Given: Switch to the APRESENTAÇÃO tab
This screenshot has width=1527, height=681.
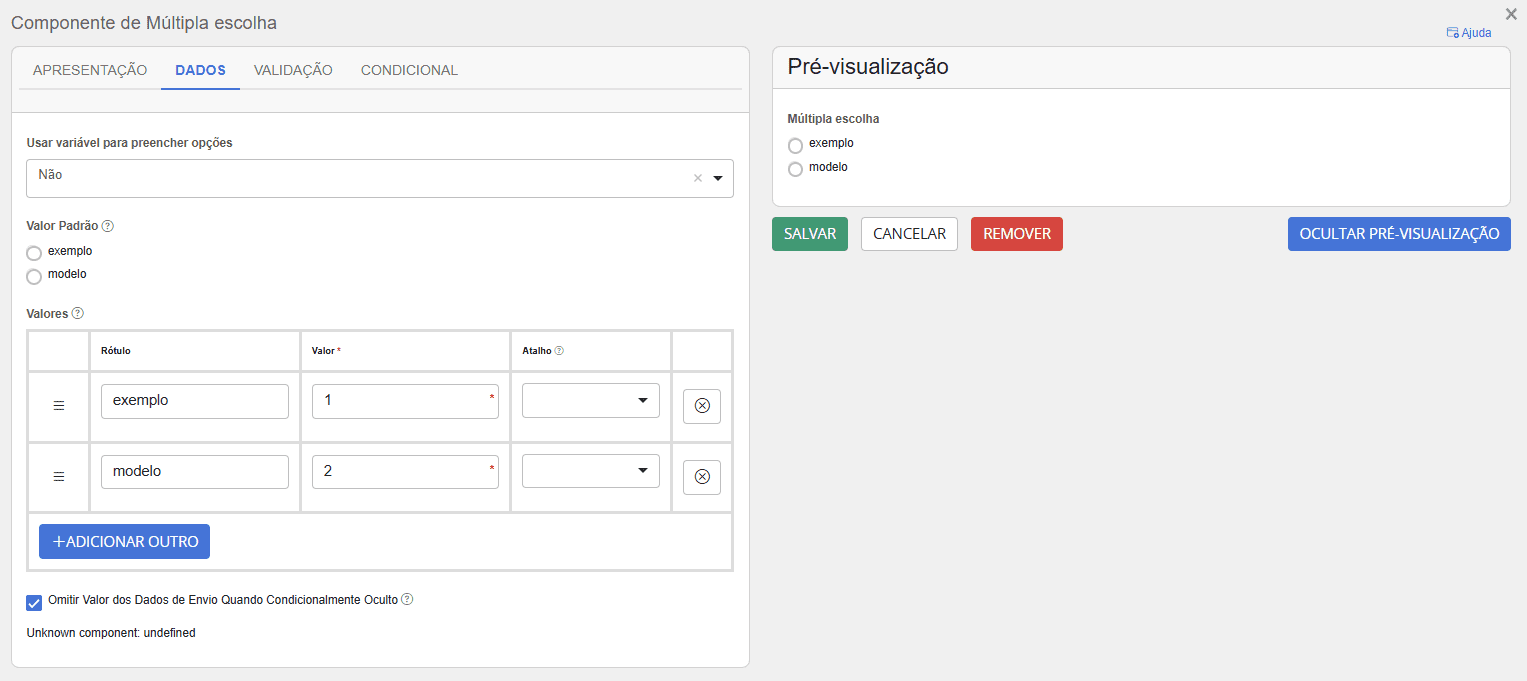Looking at the screenshot, I should pyautogui.click(x=90, y=70).
